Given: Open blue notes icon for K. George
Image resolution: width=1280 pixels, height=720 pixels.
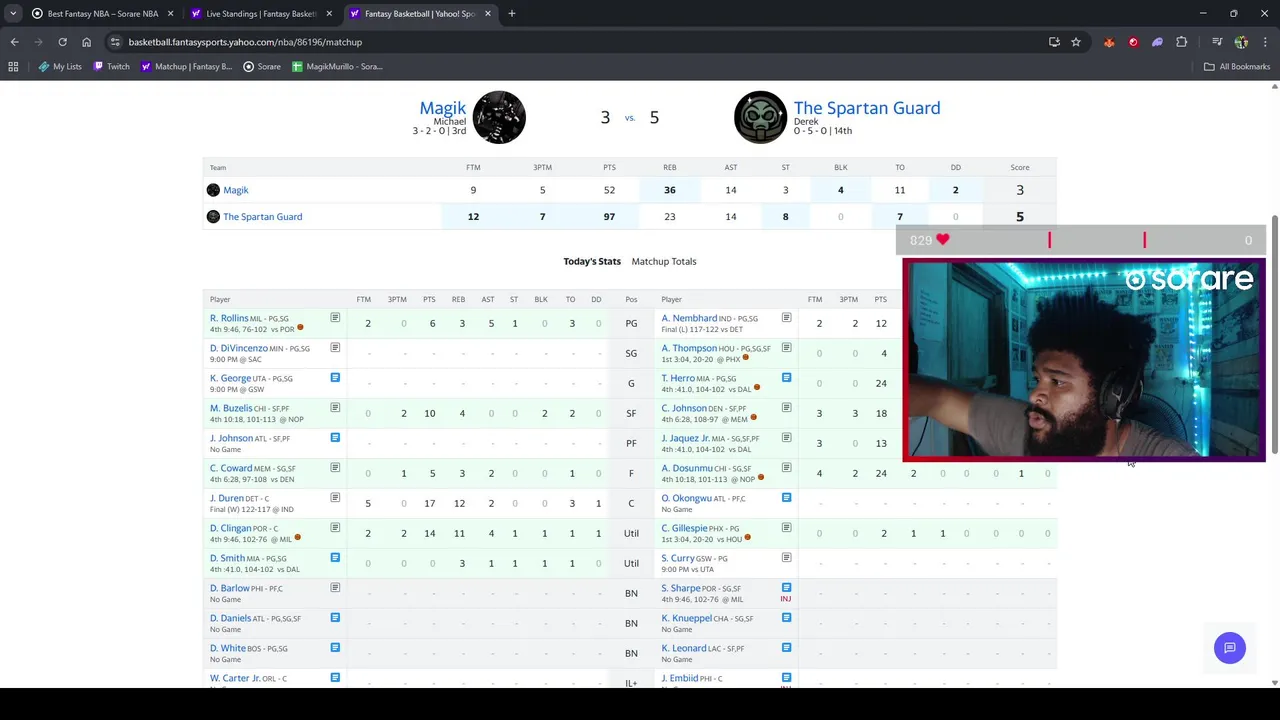Looking at the screenshot, I should coord(335,378).
